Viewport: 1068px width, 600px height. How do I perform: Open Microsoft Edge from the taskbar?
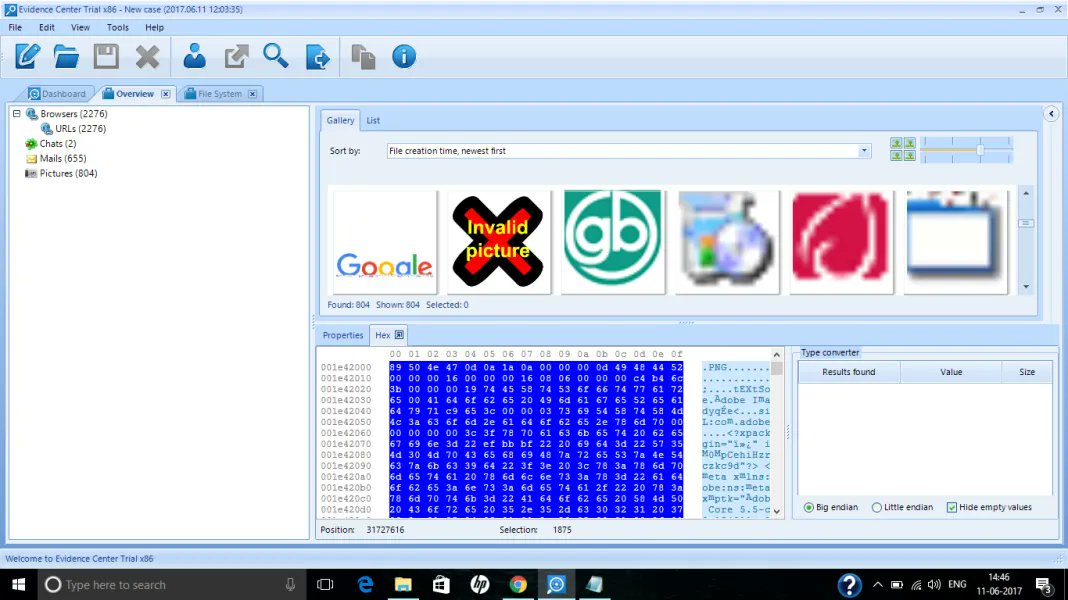(366, 584)
